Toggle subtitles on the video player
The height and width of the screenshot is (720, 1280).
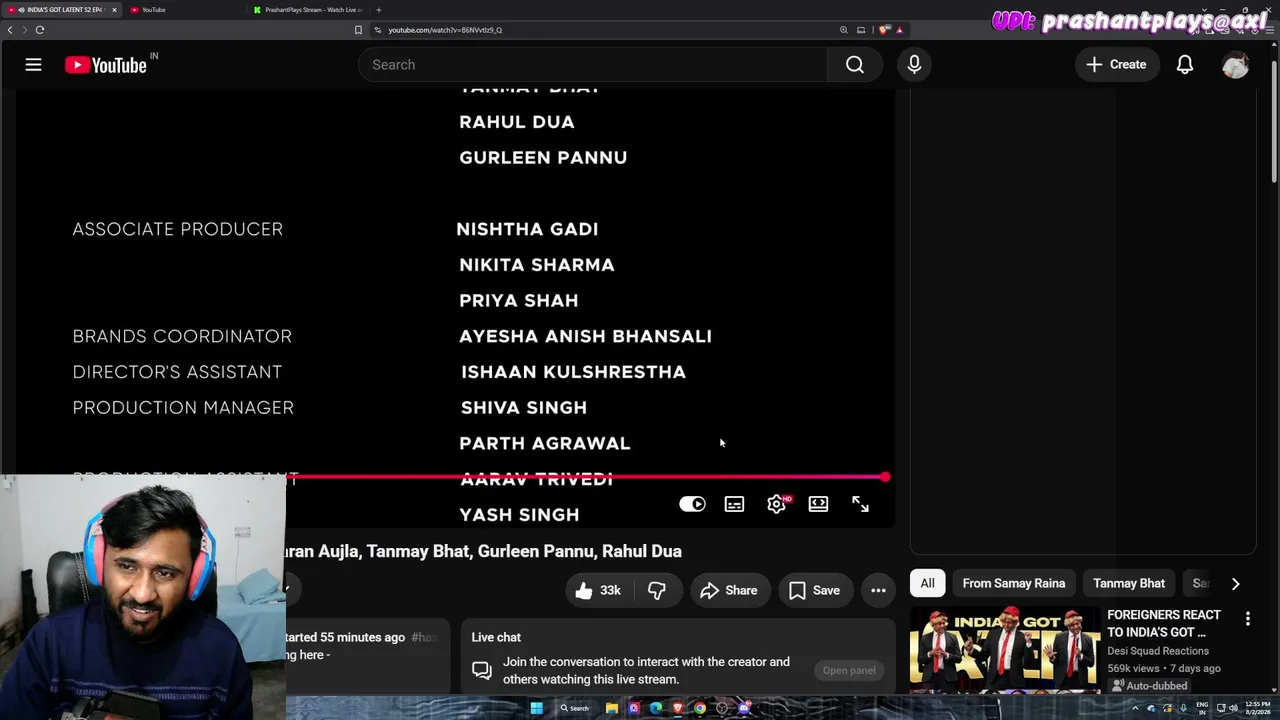pos(734,504)
